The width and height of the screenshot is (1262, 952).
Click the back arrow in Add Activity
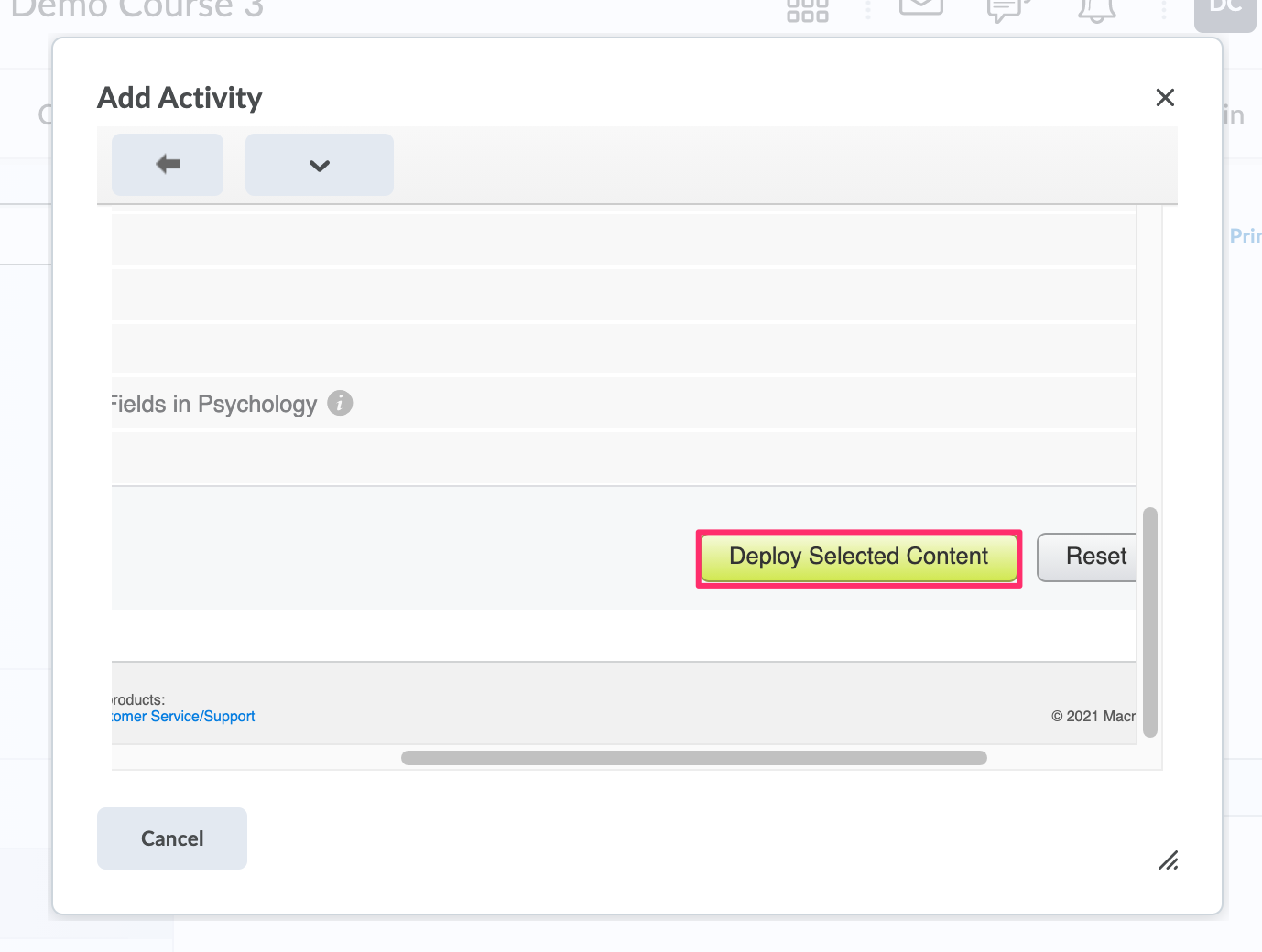coord(168,165)
